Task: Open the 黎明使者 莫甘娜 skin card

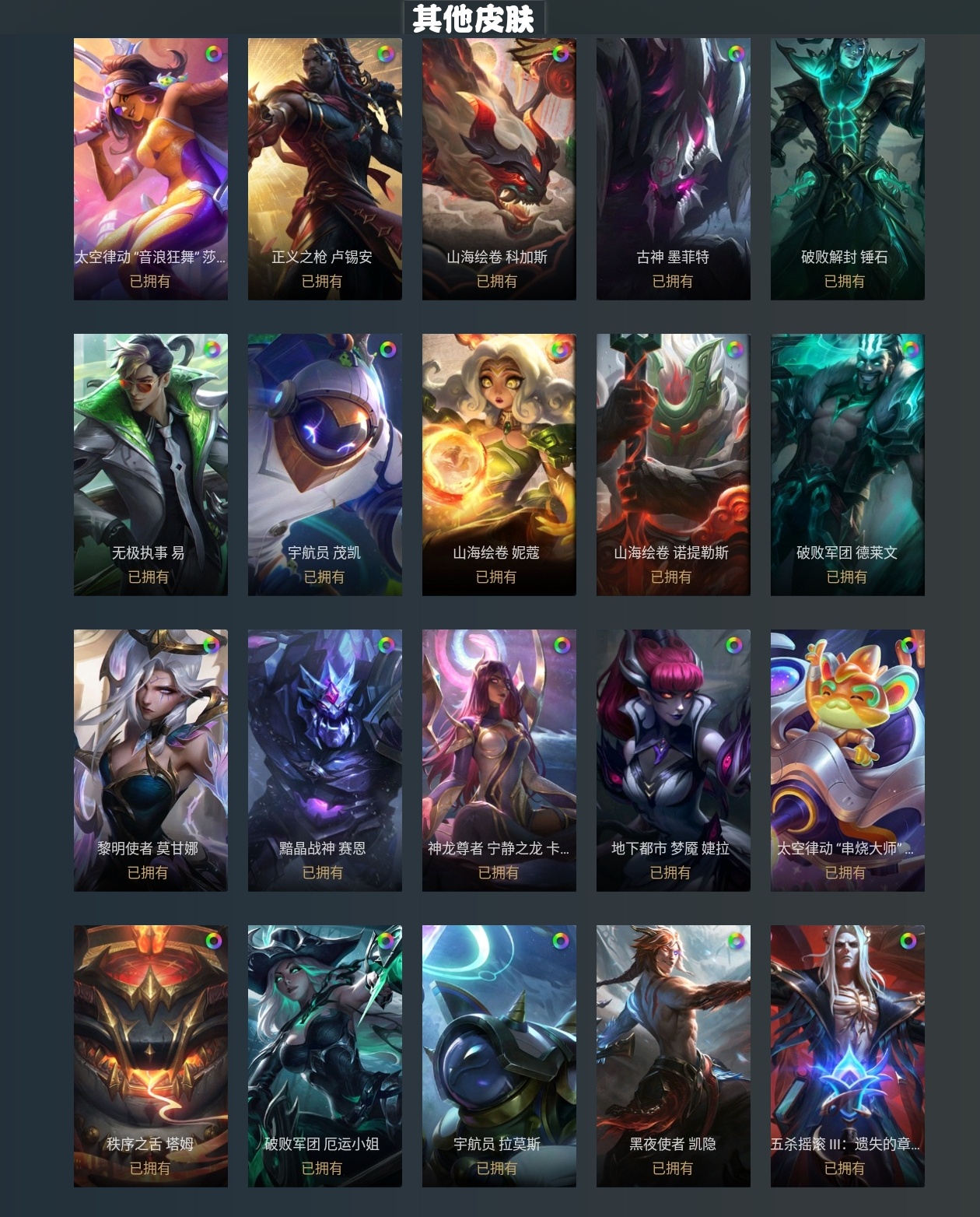Action: pos(151,760)
